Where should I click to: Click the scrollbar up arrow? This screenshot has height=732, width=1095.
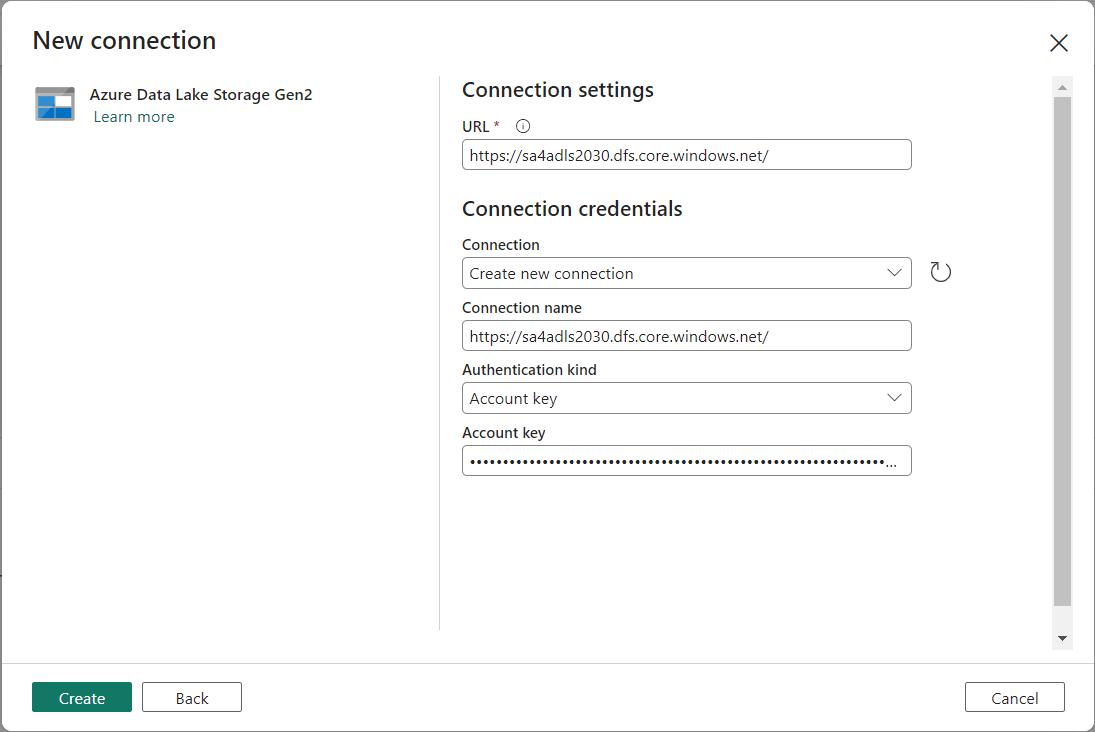[x=1062, y=88]
